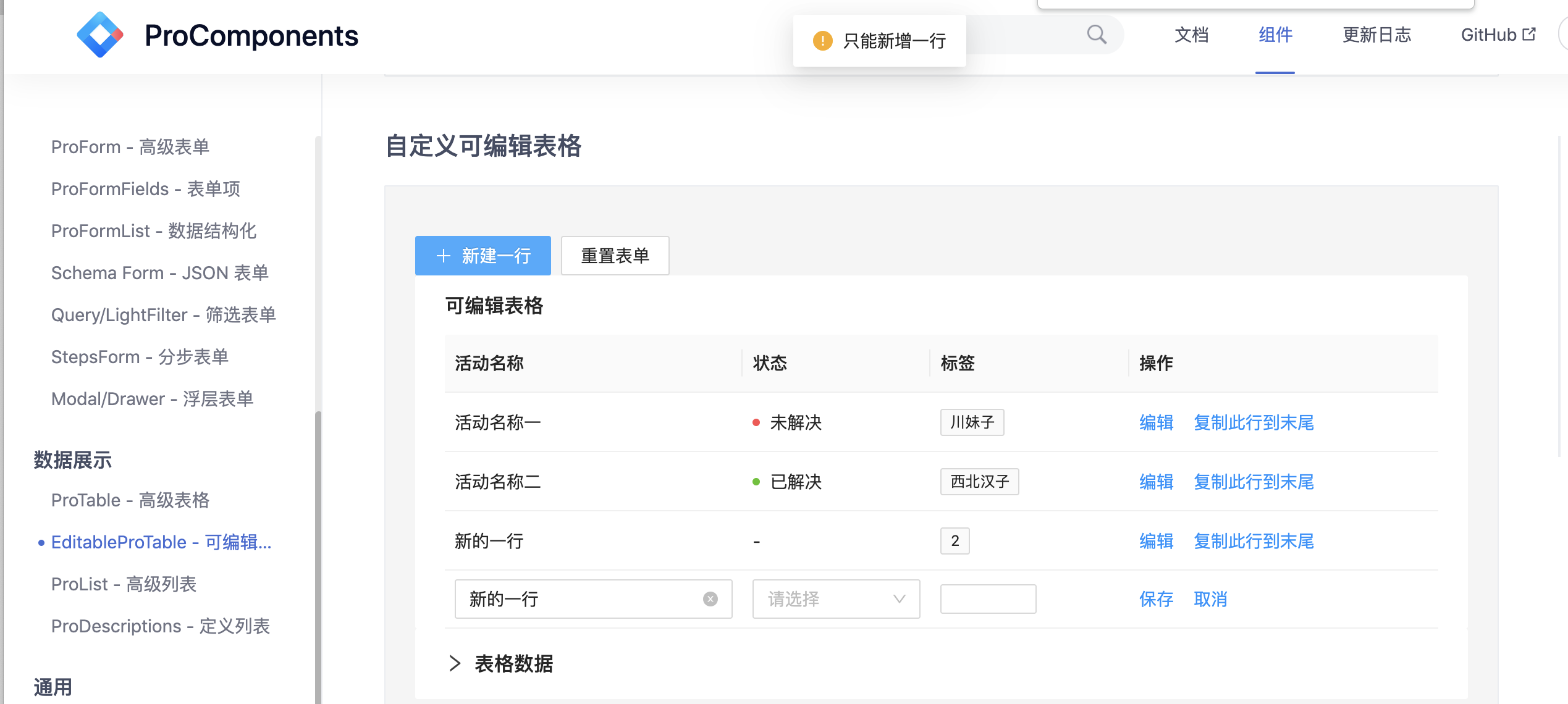The image size is (1568, 704).
Task: Open Query/LightFilter - 筛选表单 in sidebar
Action: point(164,315)
